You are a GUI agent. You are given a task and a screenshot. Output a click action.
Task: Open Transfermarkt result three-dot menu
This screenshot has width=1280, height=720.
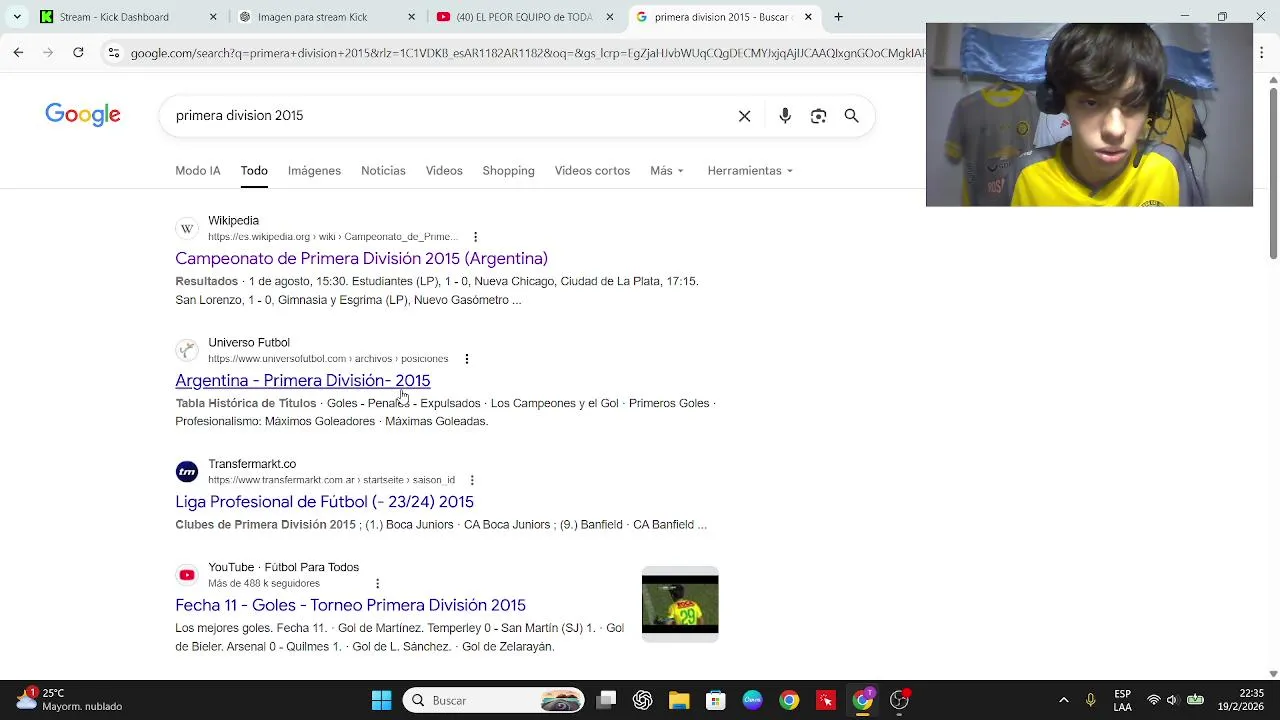pyautogui.click(x=472, y=480)
